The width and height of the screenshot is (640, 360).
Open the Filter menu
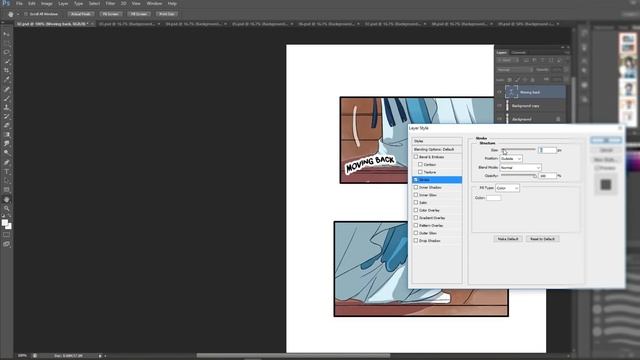coord(111,3)
